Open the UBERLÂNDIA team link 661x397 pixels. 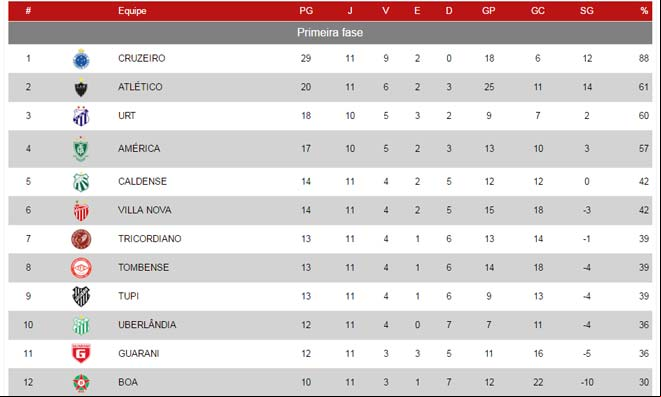[147, 325]
